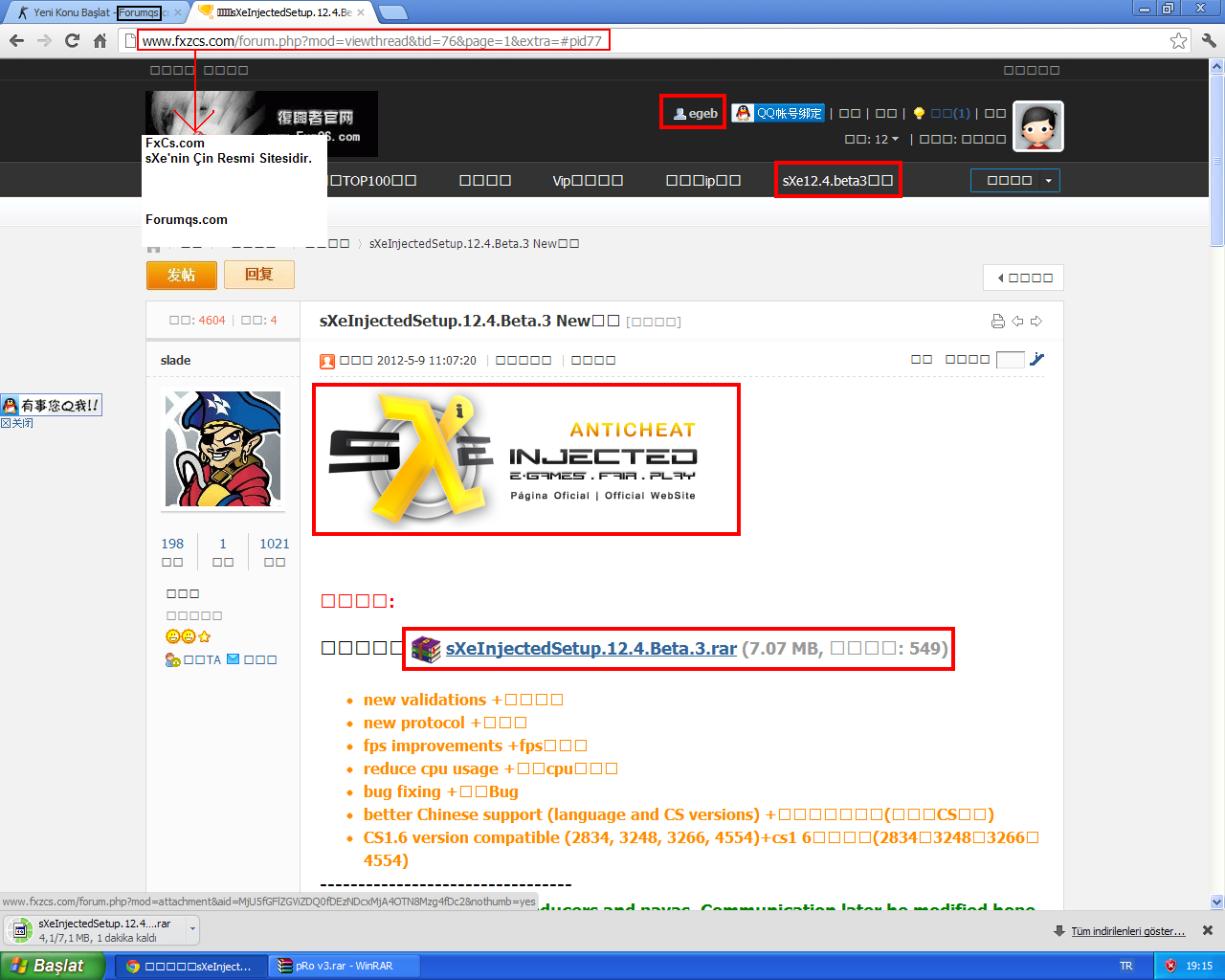
Task: Click the floor number jump input box
Action: 1010,360
